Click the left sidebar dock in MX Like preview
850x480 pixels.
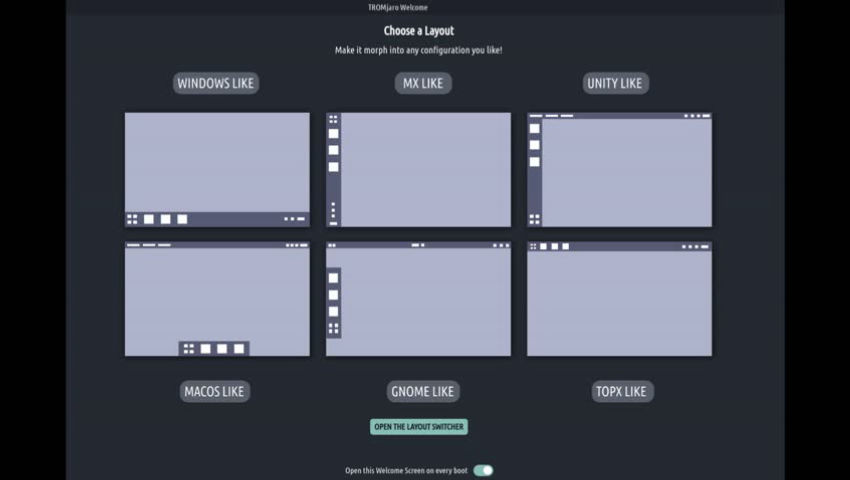(x=333, y=170)
